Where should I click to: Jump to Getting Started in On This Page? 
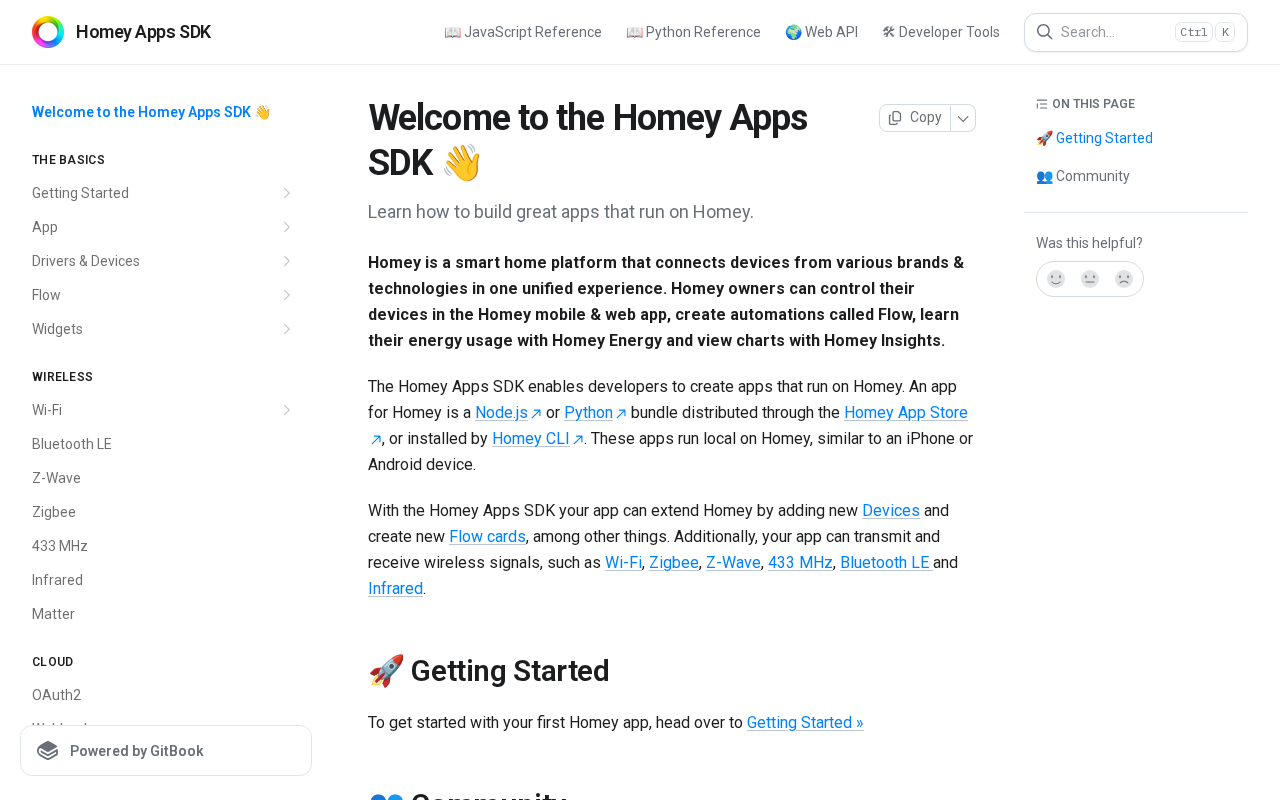pyautogui.click(x=1094, y=138)
